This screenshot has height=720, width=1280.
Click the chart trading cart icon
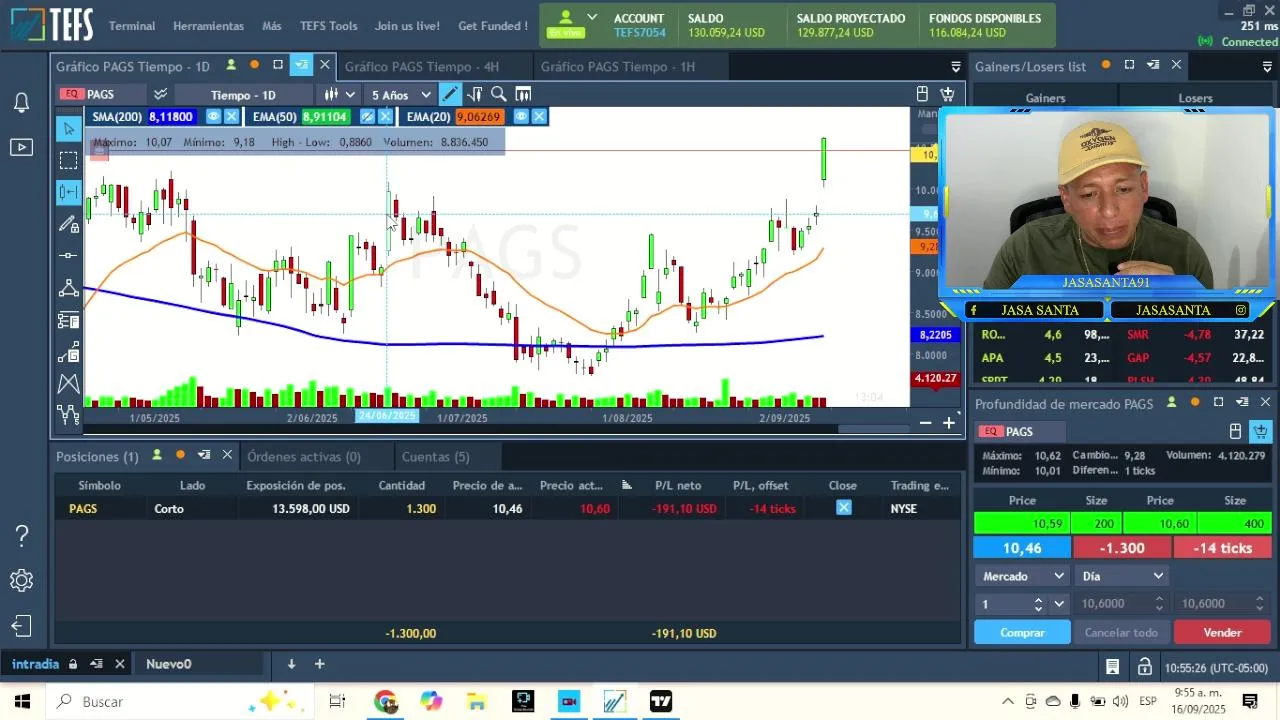click(947, 94)
